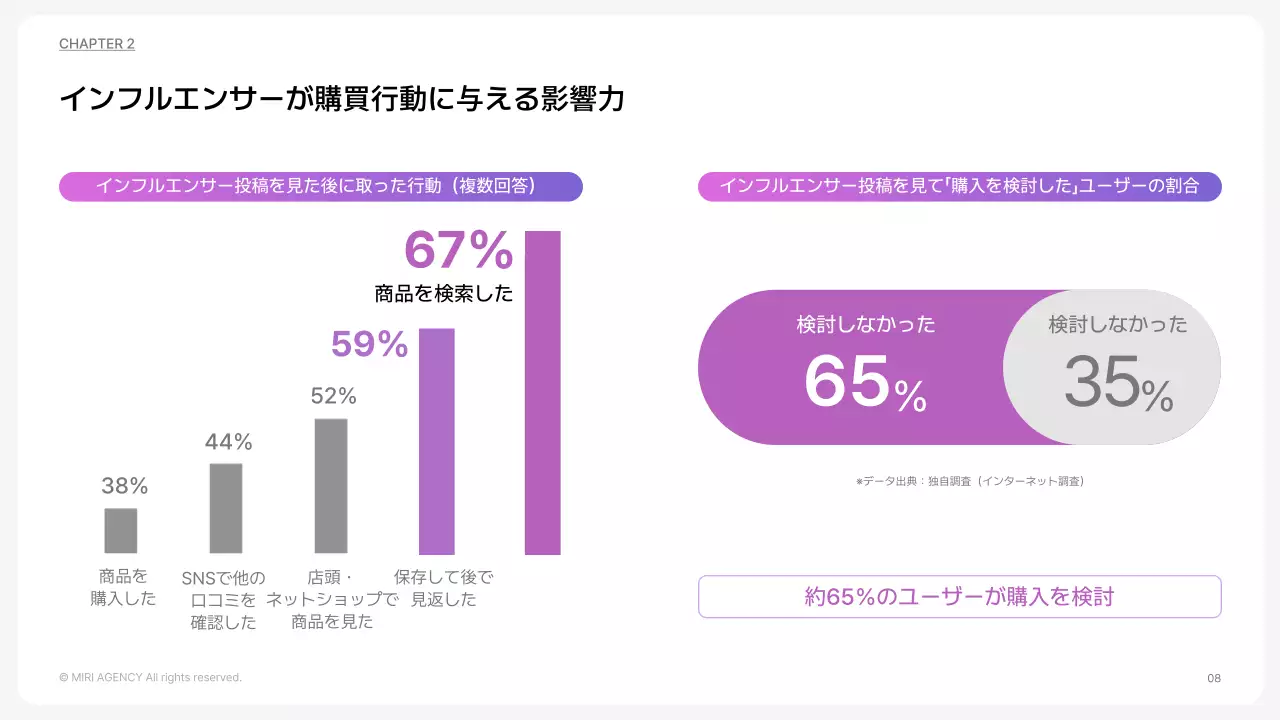Click the 約65%のユーザーが購入を検討 box
1280x720 pixels.
point(959,597)
